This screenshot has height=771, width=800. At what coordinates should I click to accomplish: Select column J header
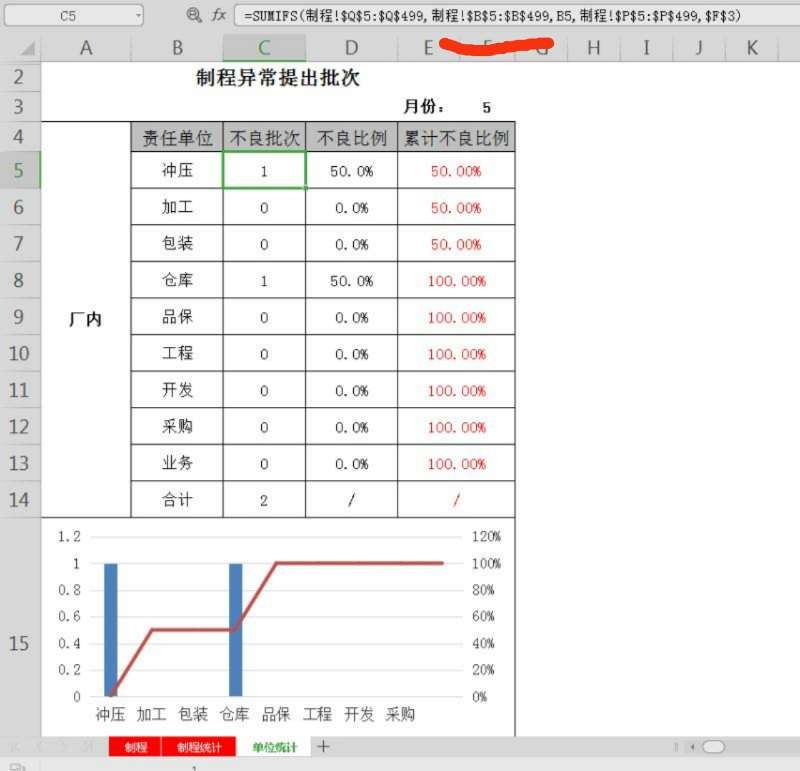pyautogui.click(x=699, y=48)
